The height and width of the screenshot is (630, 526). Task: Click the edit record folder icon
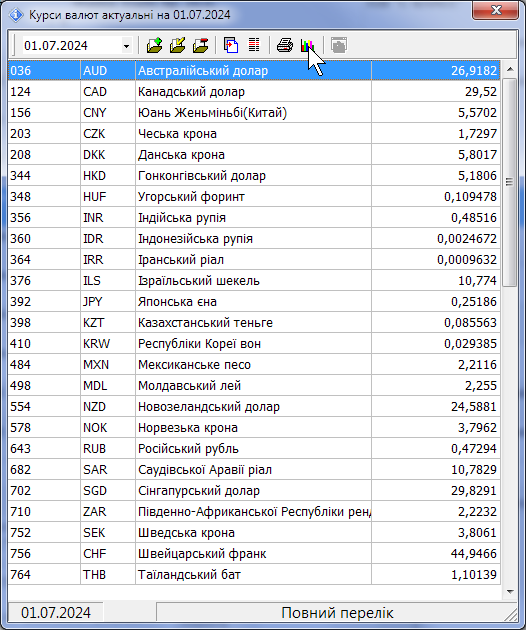[177, 45]
